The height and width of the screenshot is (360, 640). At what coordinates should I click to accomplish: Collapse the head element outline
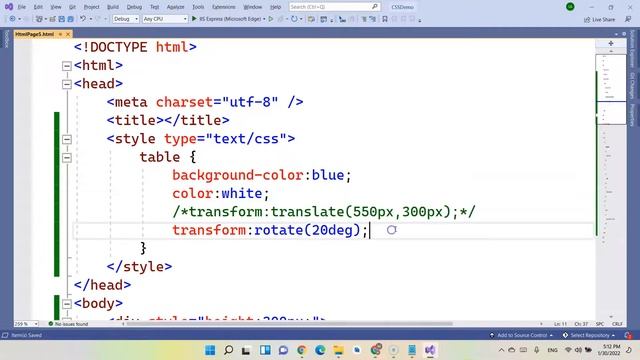pyautogui.click(x=67, y=84)
